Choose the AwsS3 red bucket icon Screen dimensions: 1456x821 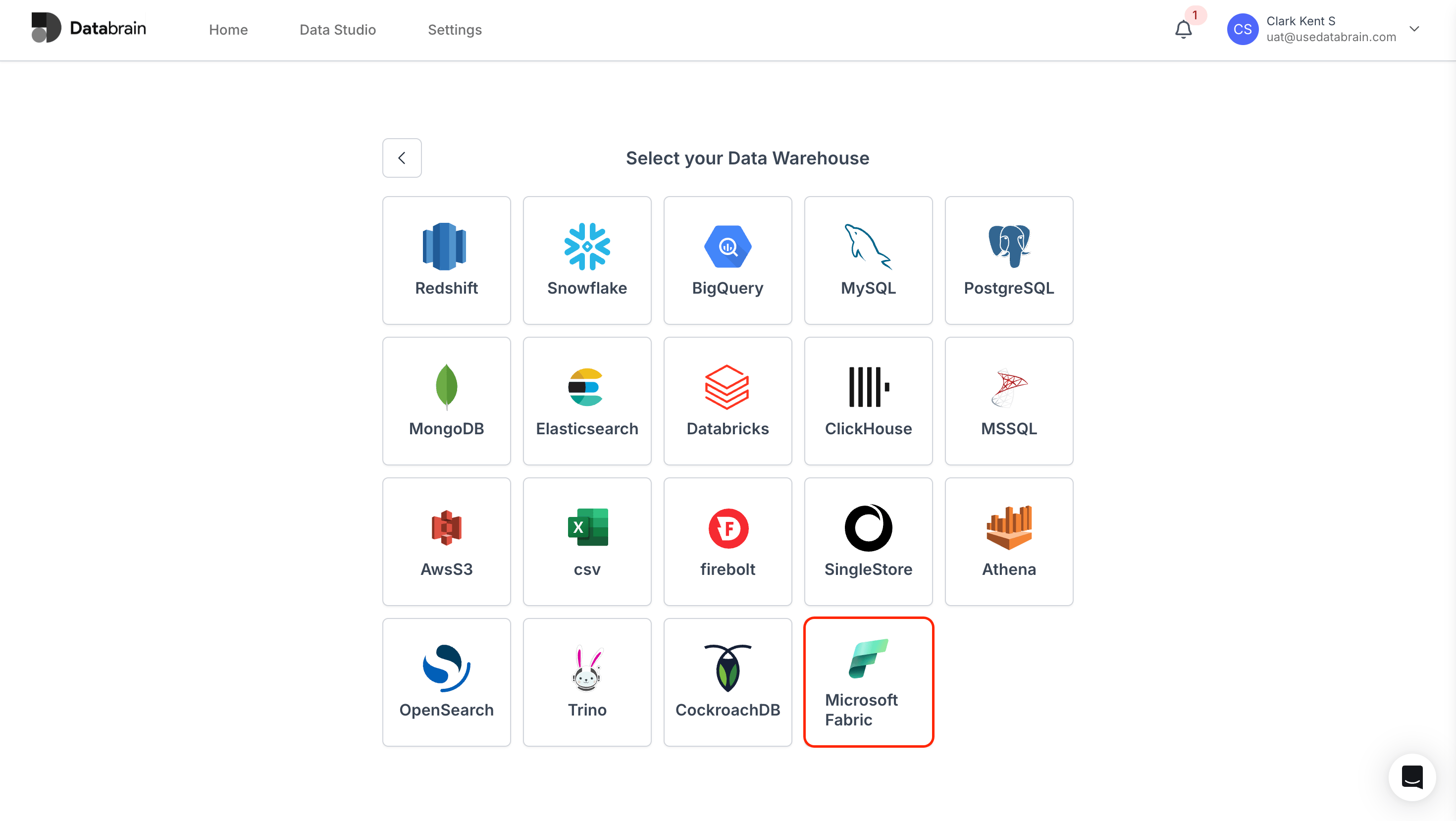447,528
